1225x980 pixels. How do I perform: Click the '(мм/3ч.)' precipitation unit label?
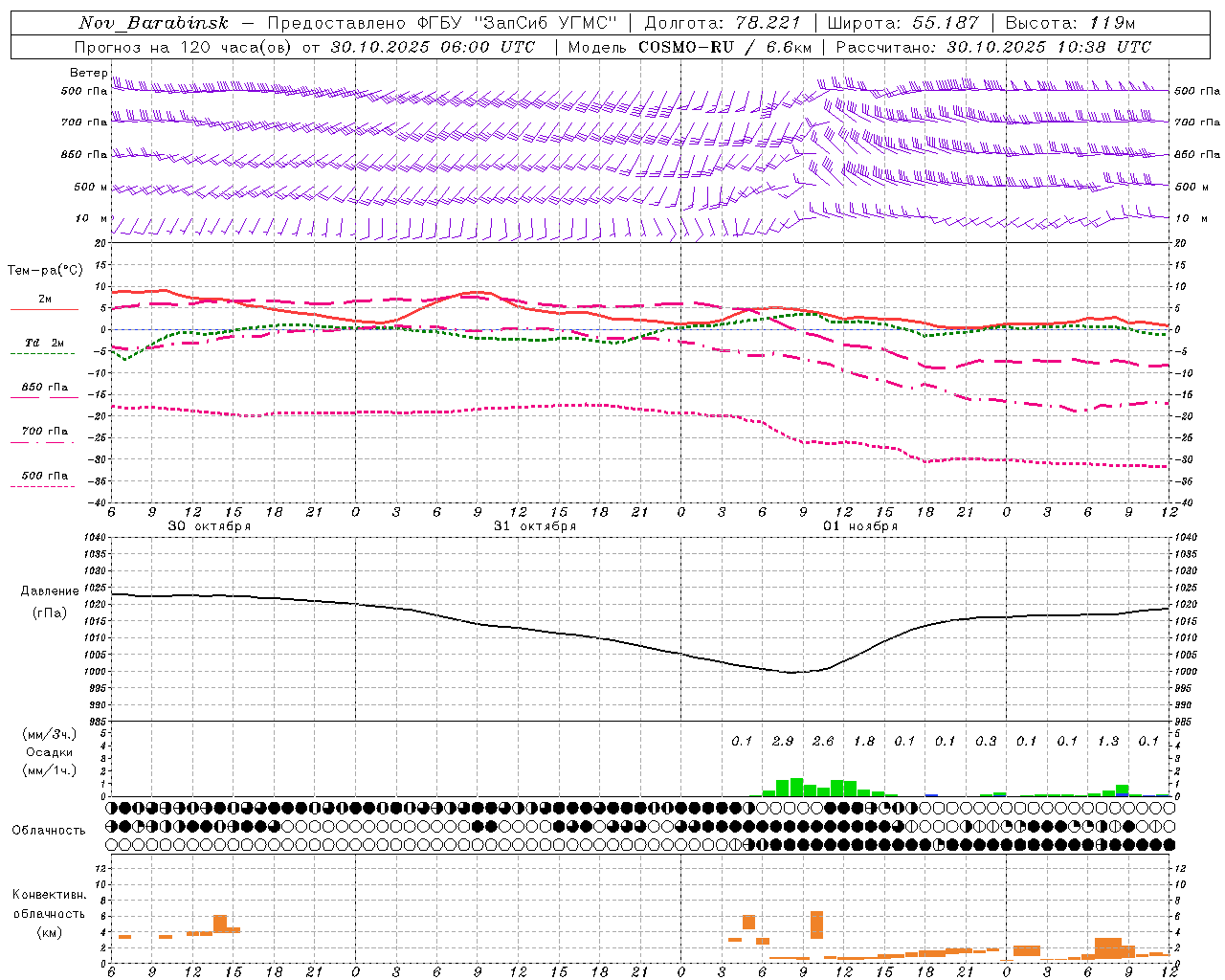point(50,734)
